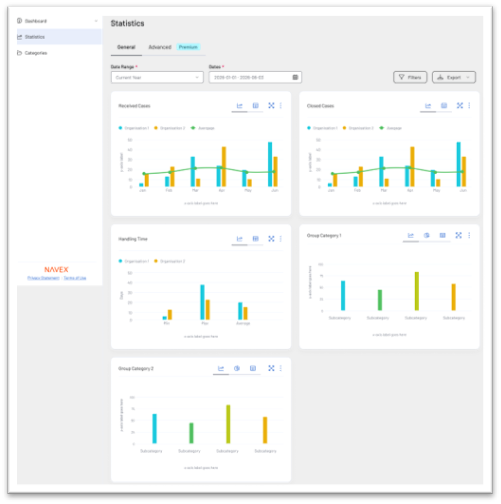Show table view in Group Category 1
Viewport: 501px width, 504px height.
point(442,235)
